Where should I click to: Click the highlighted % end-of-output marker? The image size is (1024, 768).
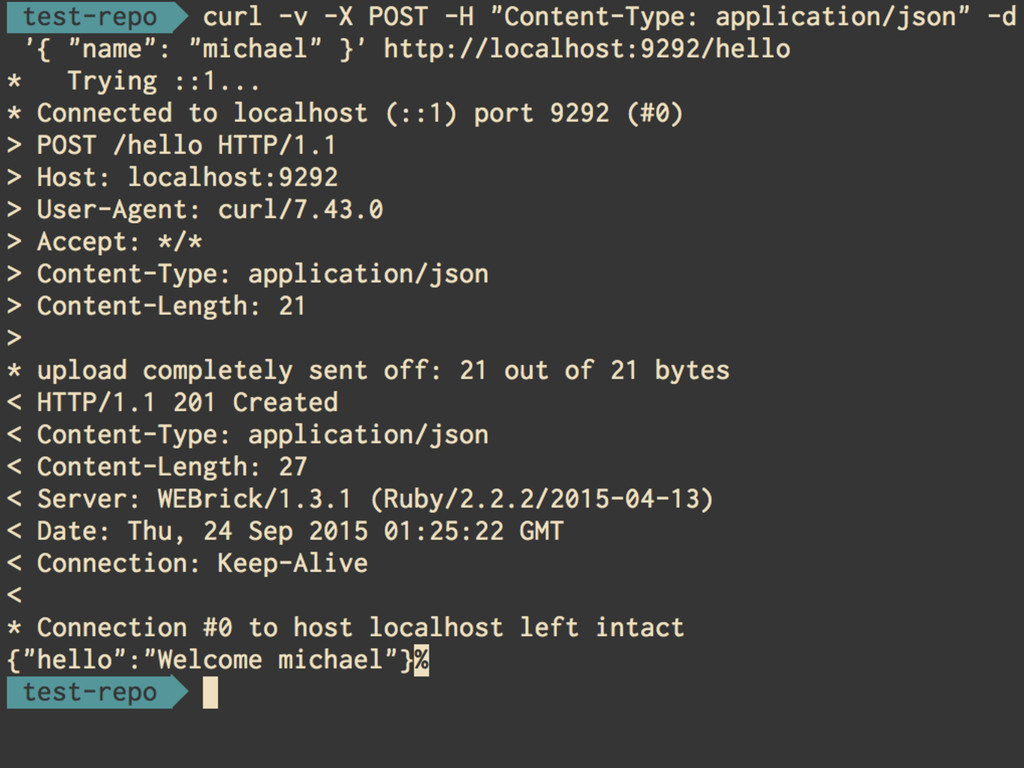pyautogui.click(x=421, y=660)
